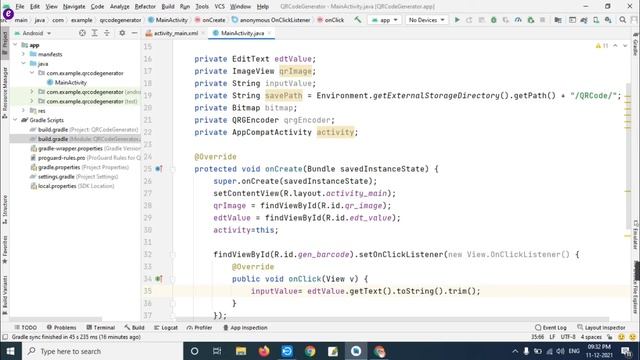Click the Stop run toolbar icon
This screenshot has height=360, width=640.
click(x=542, y=20)
